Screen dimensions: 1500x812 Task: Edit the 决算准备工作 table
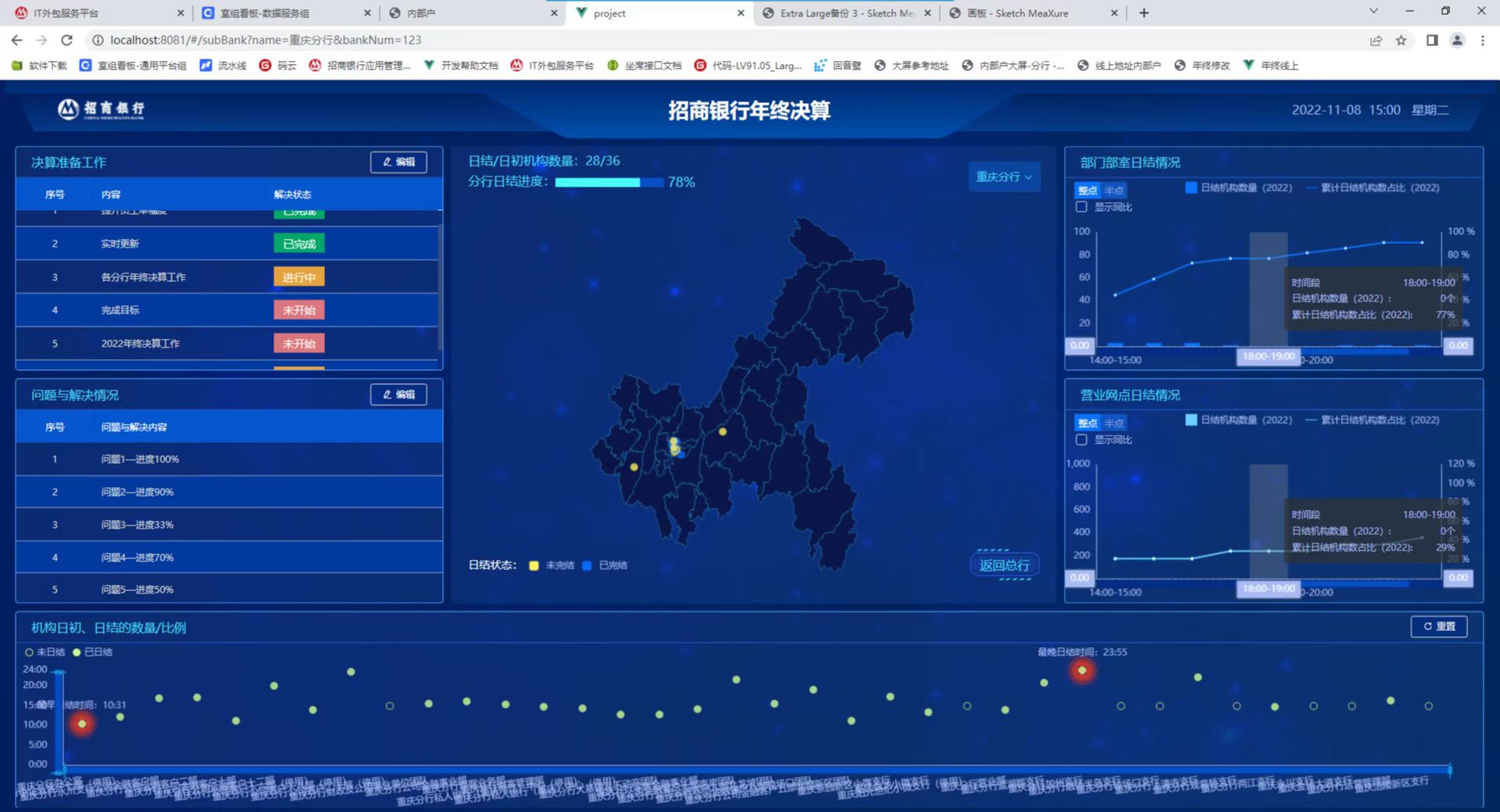(x=398, y=162)
